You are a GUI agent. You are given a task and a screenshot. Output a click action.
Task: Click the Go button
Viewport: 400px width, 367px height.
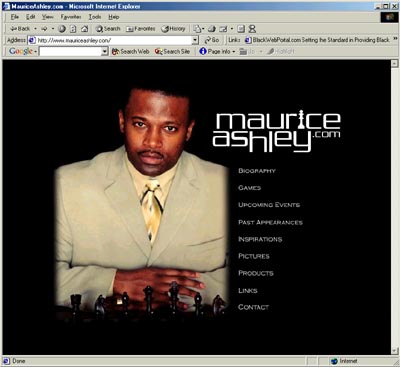point(212,40)
